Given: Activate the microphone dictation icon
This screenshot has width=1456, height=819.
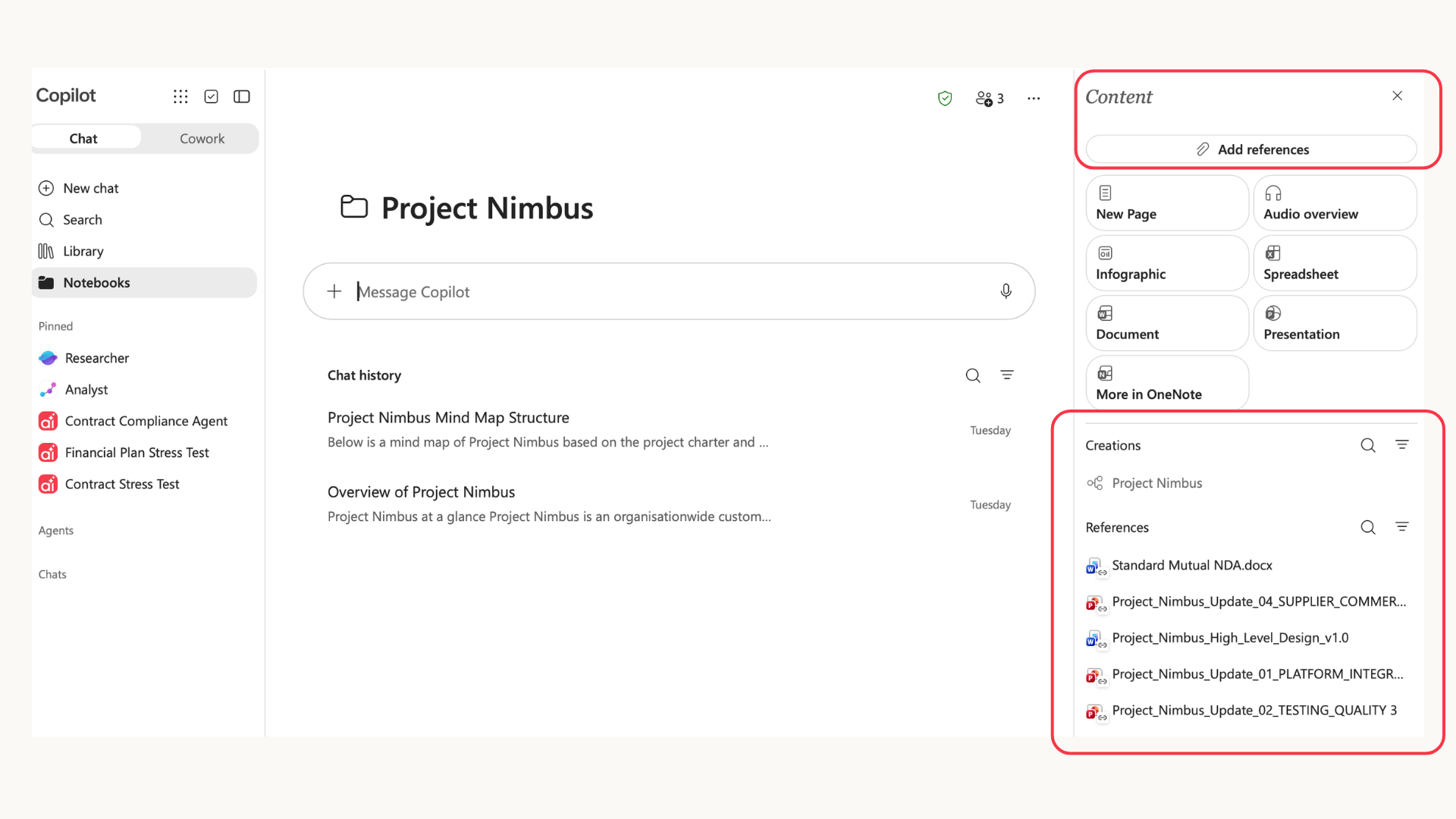Looking at the screenshot, I should pyautogui.click(x=1006, y=291).
